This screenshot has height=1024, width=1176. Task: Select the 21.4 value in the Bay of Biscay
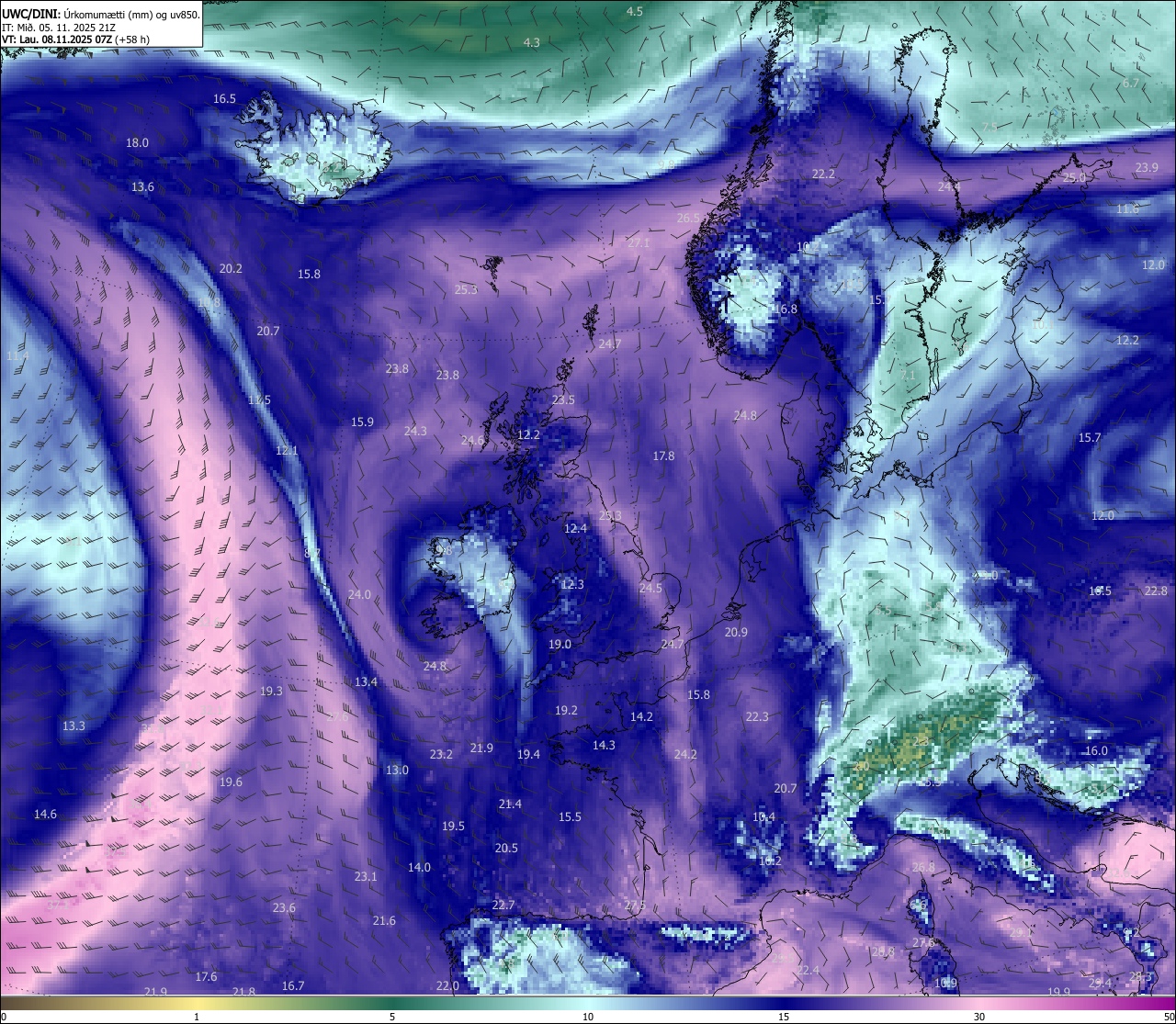point(510,805)
